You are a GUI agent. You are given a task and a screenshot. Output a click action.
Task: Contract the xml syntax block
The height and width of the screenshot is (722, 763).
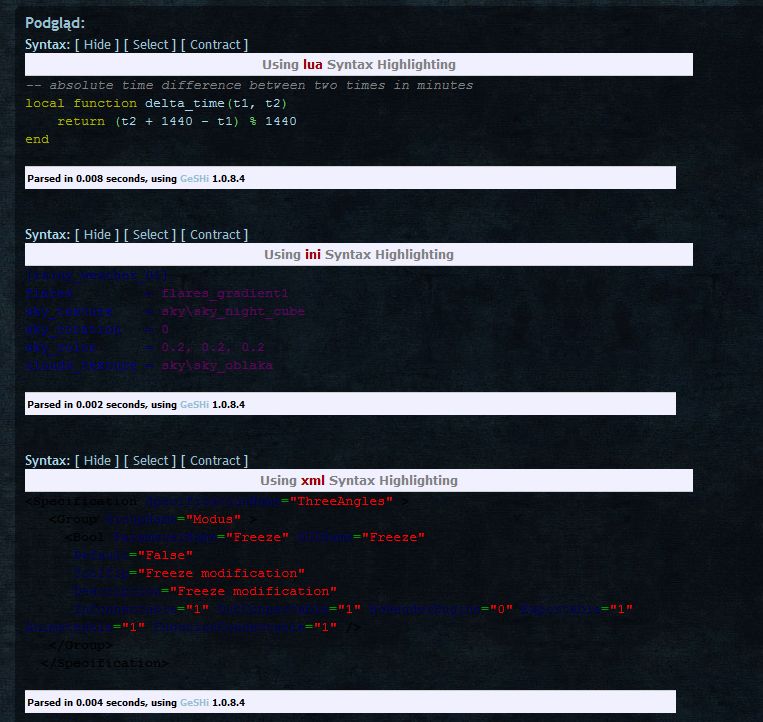pyautogui.click(x=215, y=460)
